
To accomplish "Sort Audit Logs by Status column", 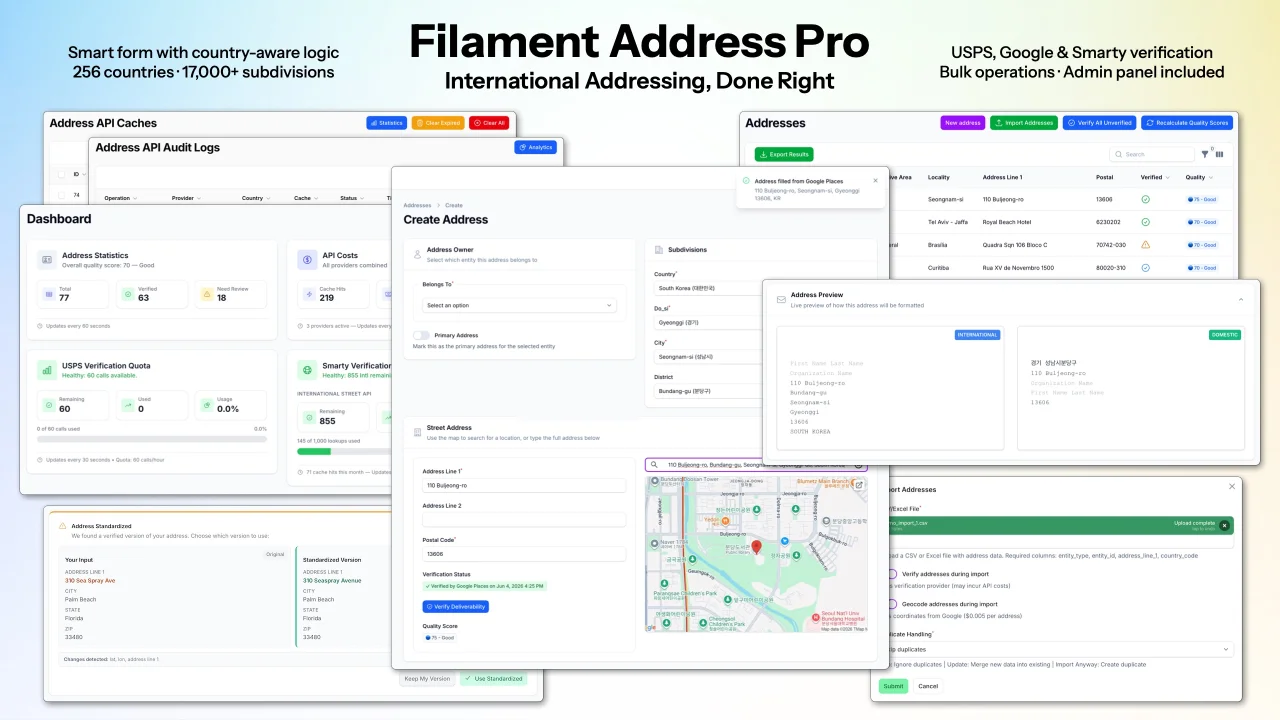I will click(x=351, y=198).
